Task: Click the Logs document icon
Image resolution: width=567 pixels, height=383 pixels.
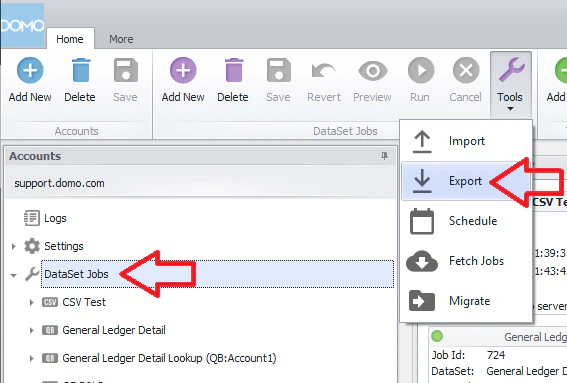Action: [32, 218]
